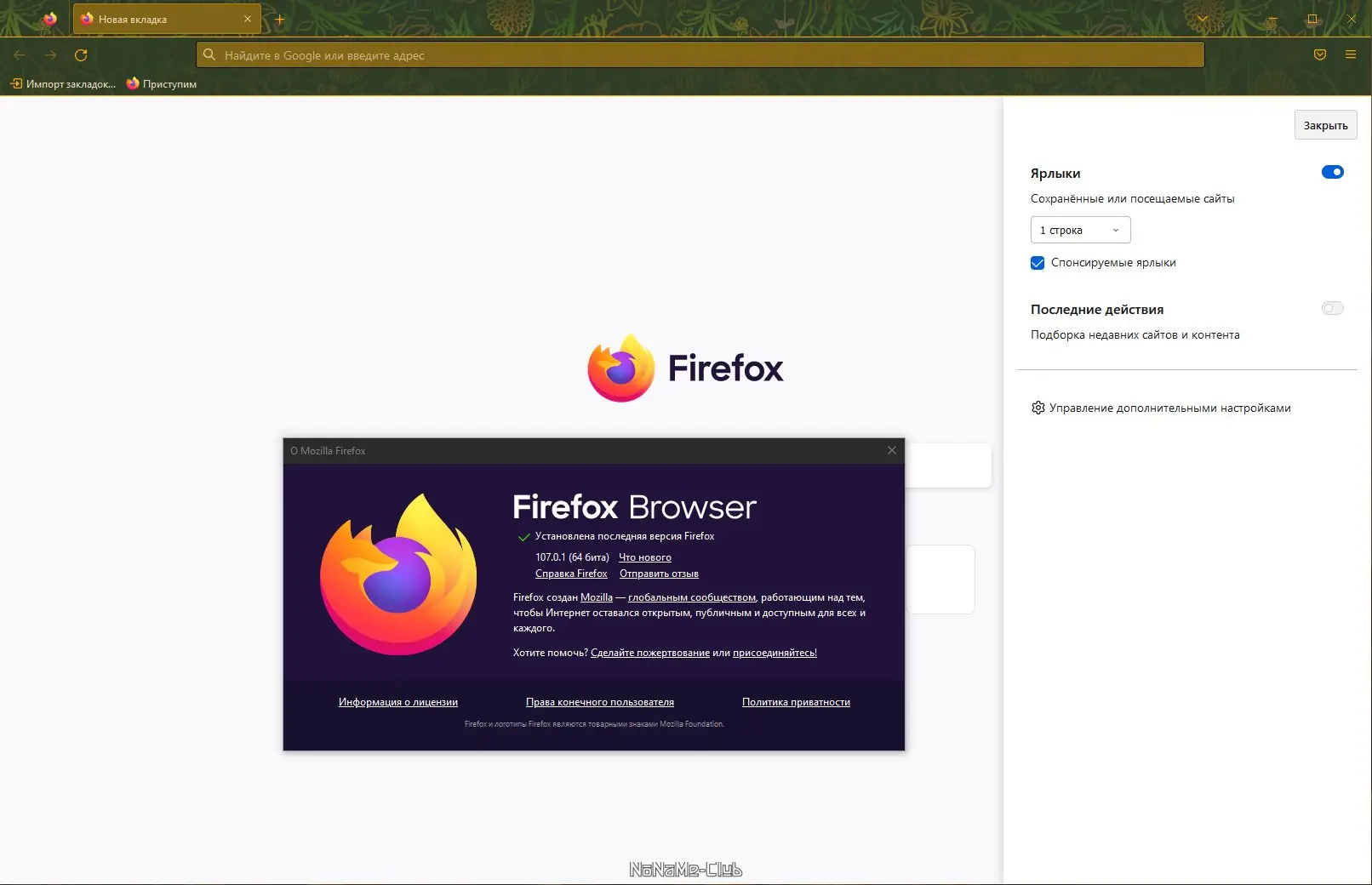Open the 1 строка rows dropdown

point(1080,231)
